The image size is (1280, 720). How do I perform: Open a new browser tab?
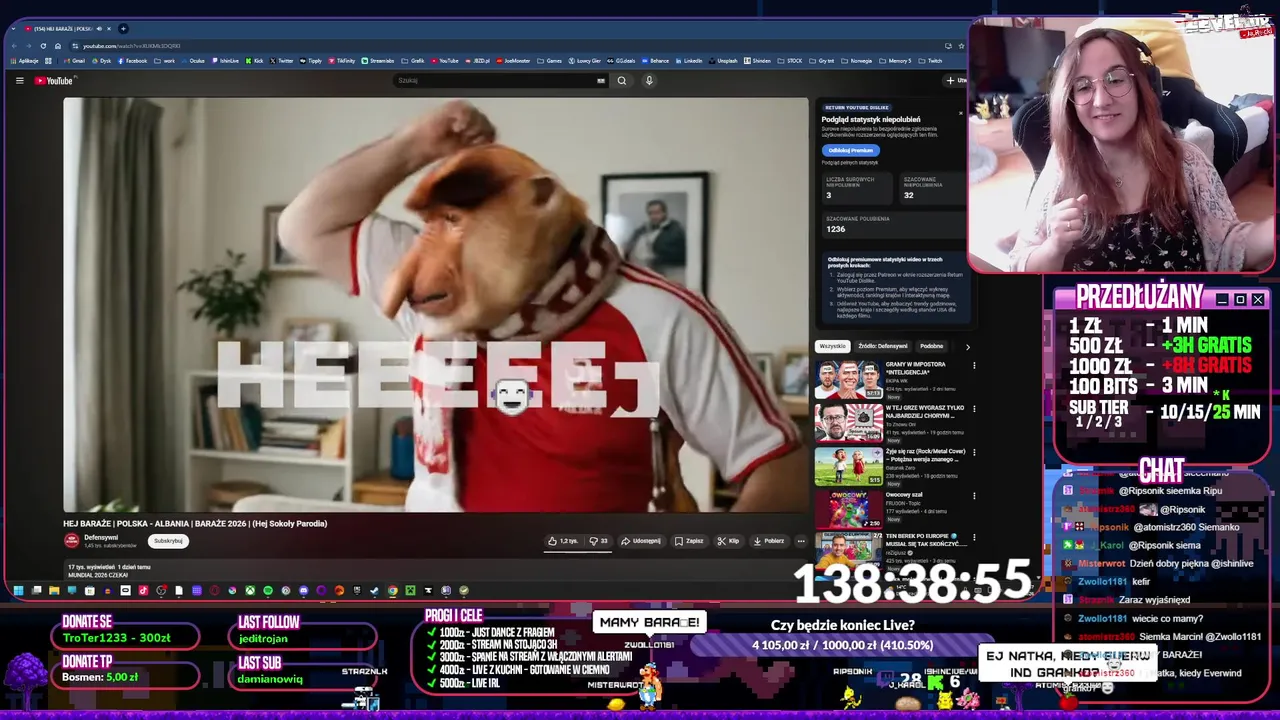[123, 29]
